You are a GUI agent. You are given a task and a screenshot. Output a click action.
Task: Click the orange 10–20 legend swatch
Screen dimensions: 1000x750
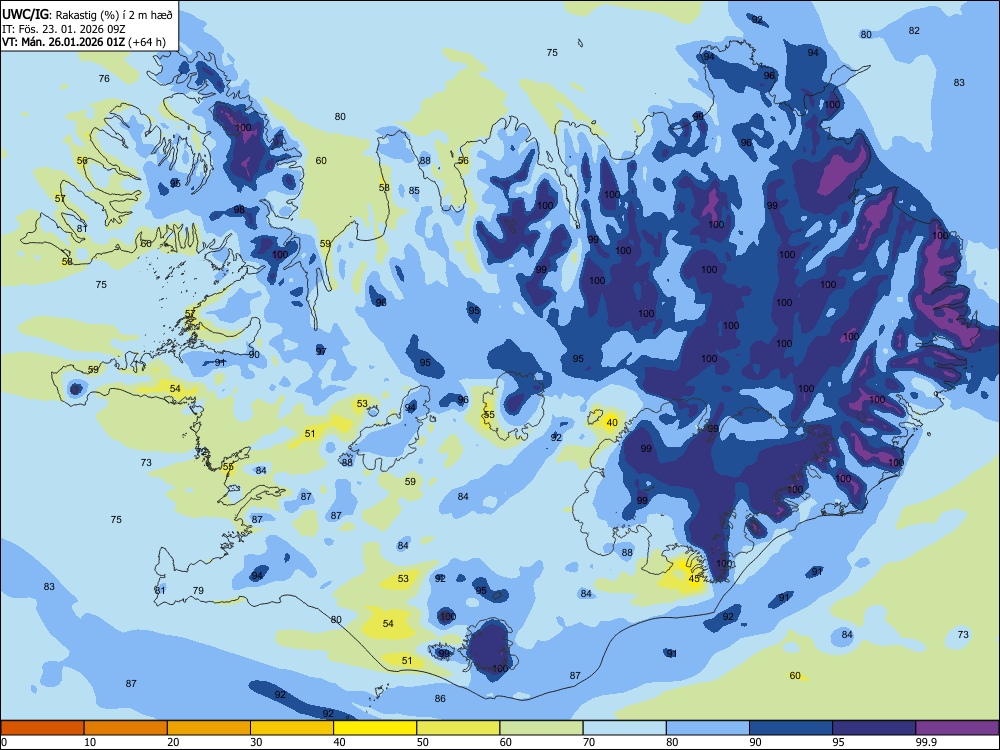click(126, 728)
